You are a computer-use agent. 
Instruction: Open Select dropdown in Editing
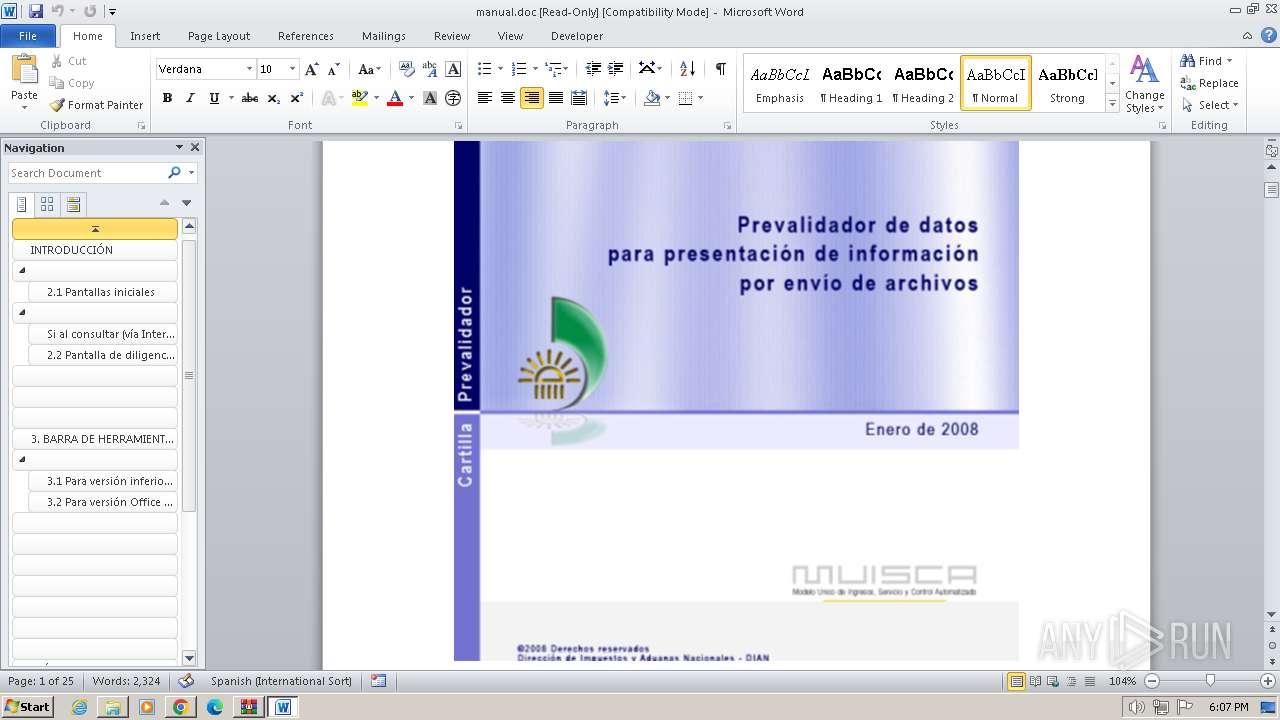click(1210, 105)
